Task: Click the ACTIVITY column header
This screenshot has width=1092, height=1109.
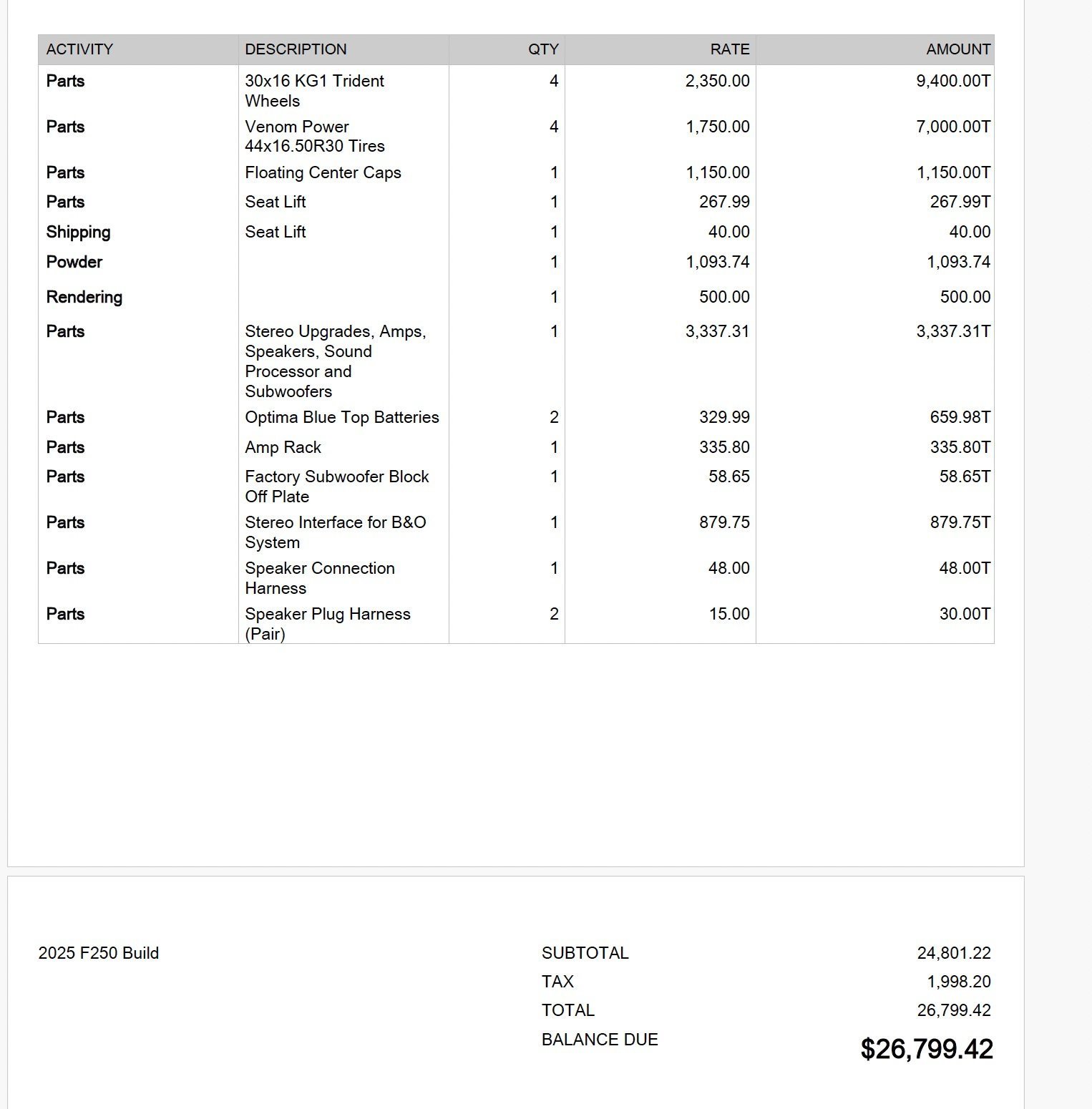Action: click(79, 49)
